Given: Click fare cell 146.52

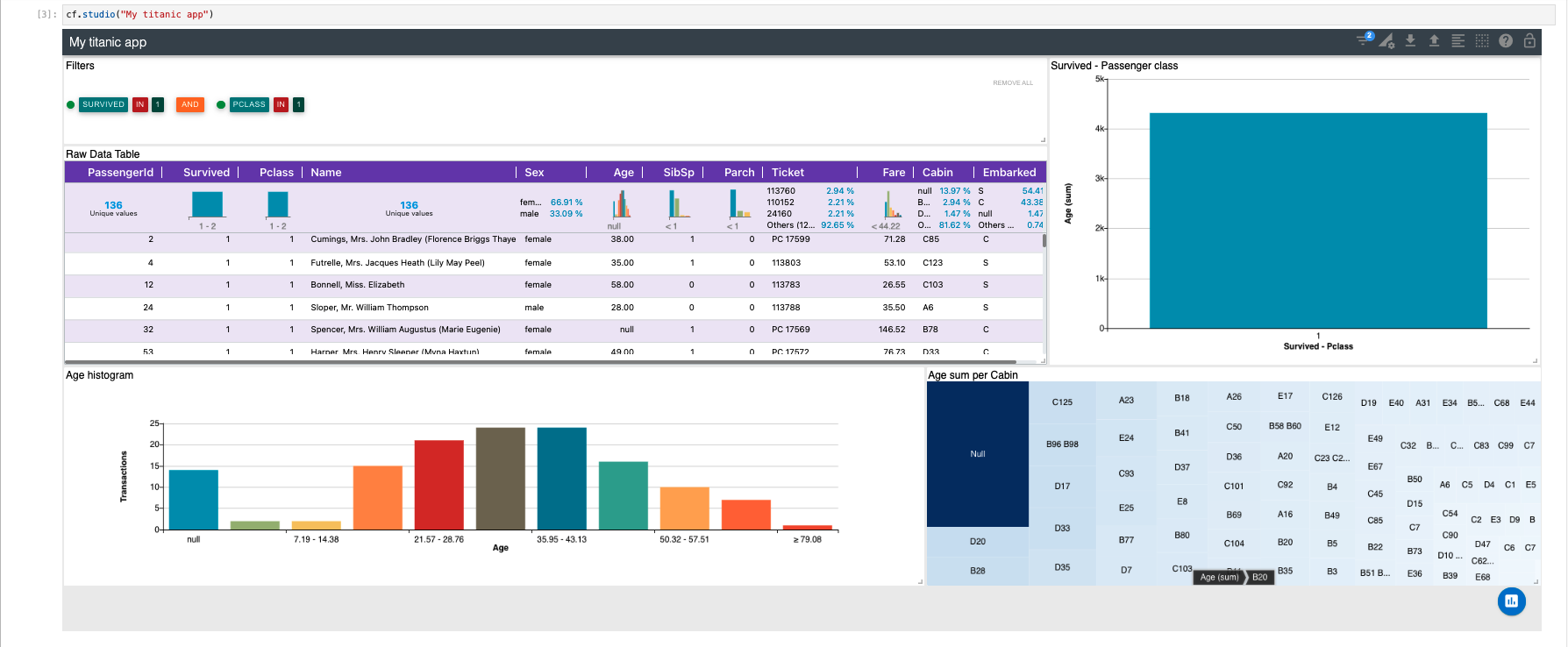Looking at the screenshot, I should (x=892, y=330).
